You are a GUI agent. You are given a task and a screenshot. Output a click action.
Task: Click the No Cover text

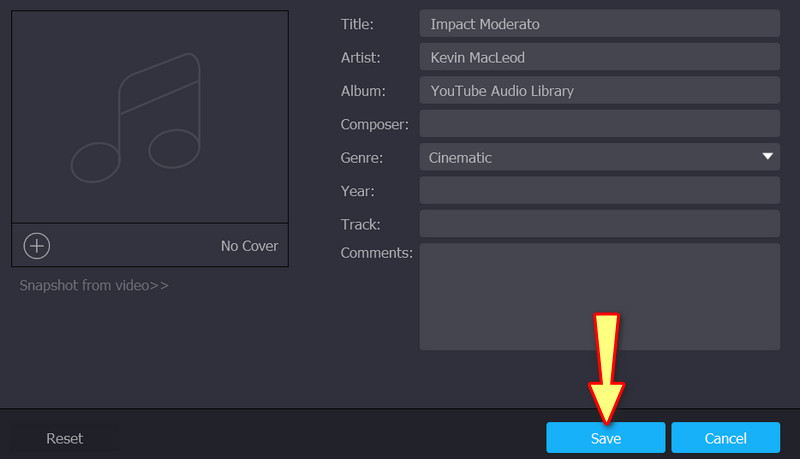249,246
